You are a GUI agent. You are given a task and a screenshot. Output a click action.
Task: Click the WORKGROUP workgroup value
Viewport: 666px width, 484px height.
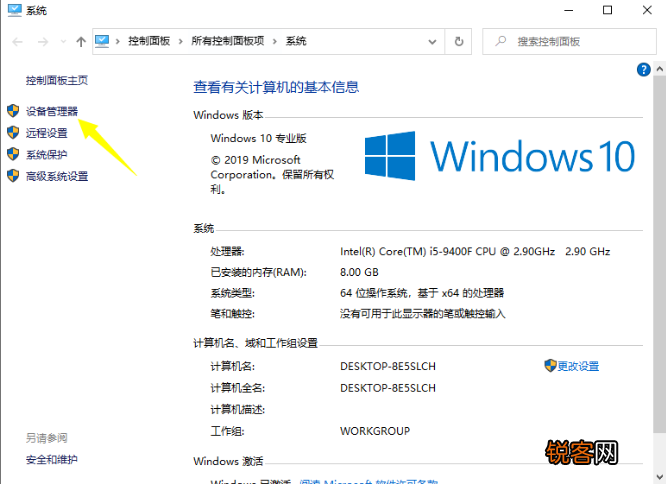click(375, 431)
